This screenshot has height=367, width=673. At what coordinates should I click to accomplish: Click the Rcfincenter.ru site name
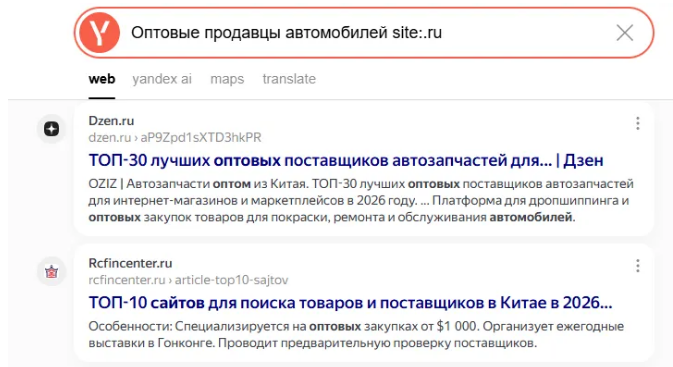click(x=130, y=263)
